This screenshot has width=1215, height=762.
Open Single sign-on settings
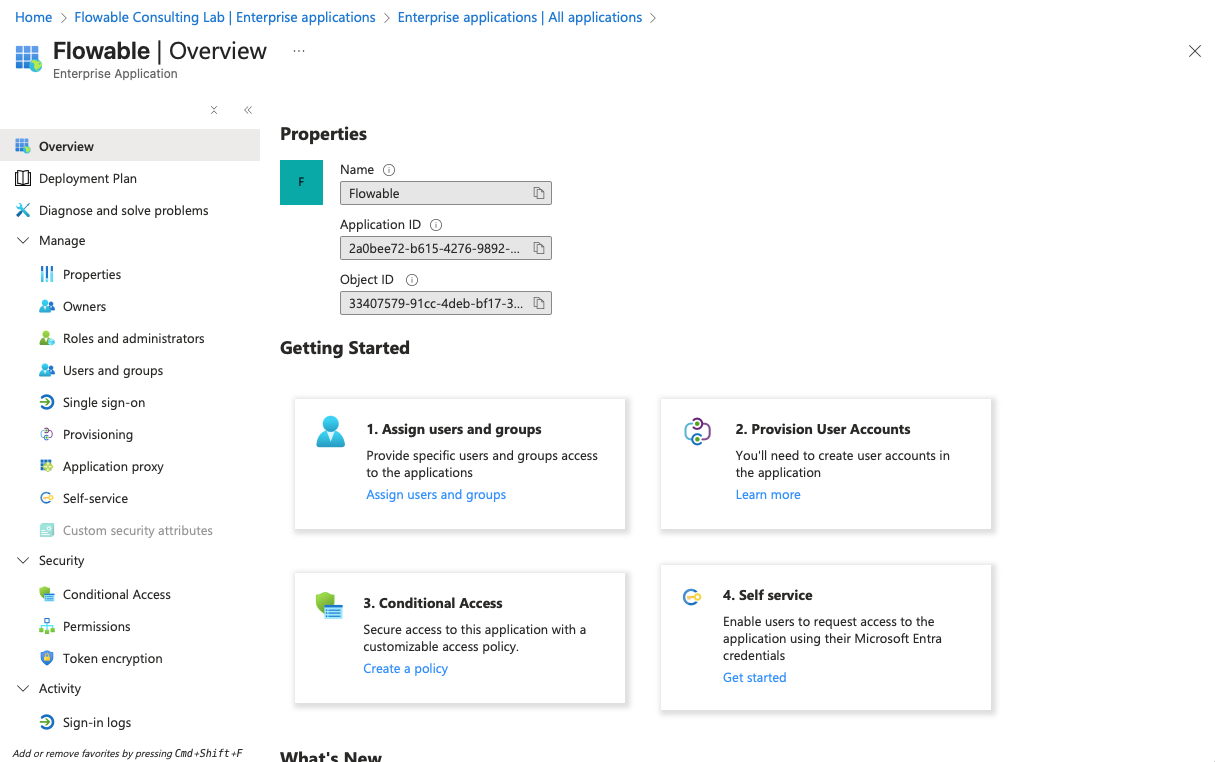(x=104, y=402)
